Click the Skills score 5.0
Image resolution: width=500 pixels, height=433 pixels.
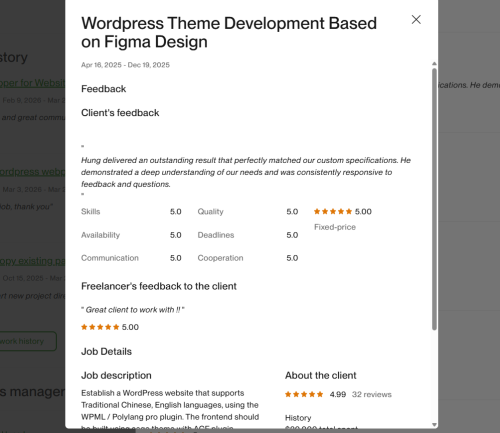(176, 212)
